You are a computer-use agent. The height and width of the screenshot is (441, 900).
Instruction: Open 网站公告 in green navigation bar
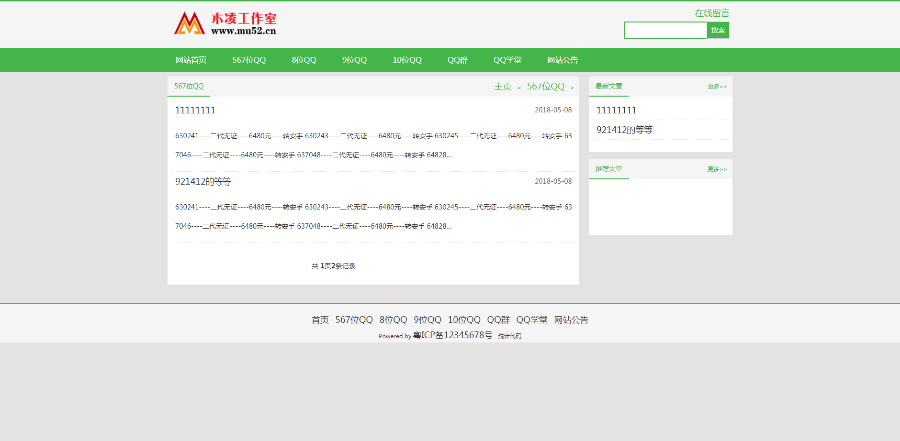pos(562,60)
